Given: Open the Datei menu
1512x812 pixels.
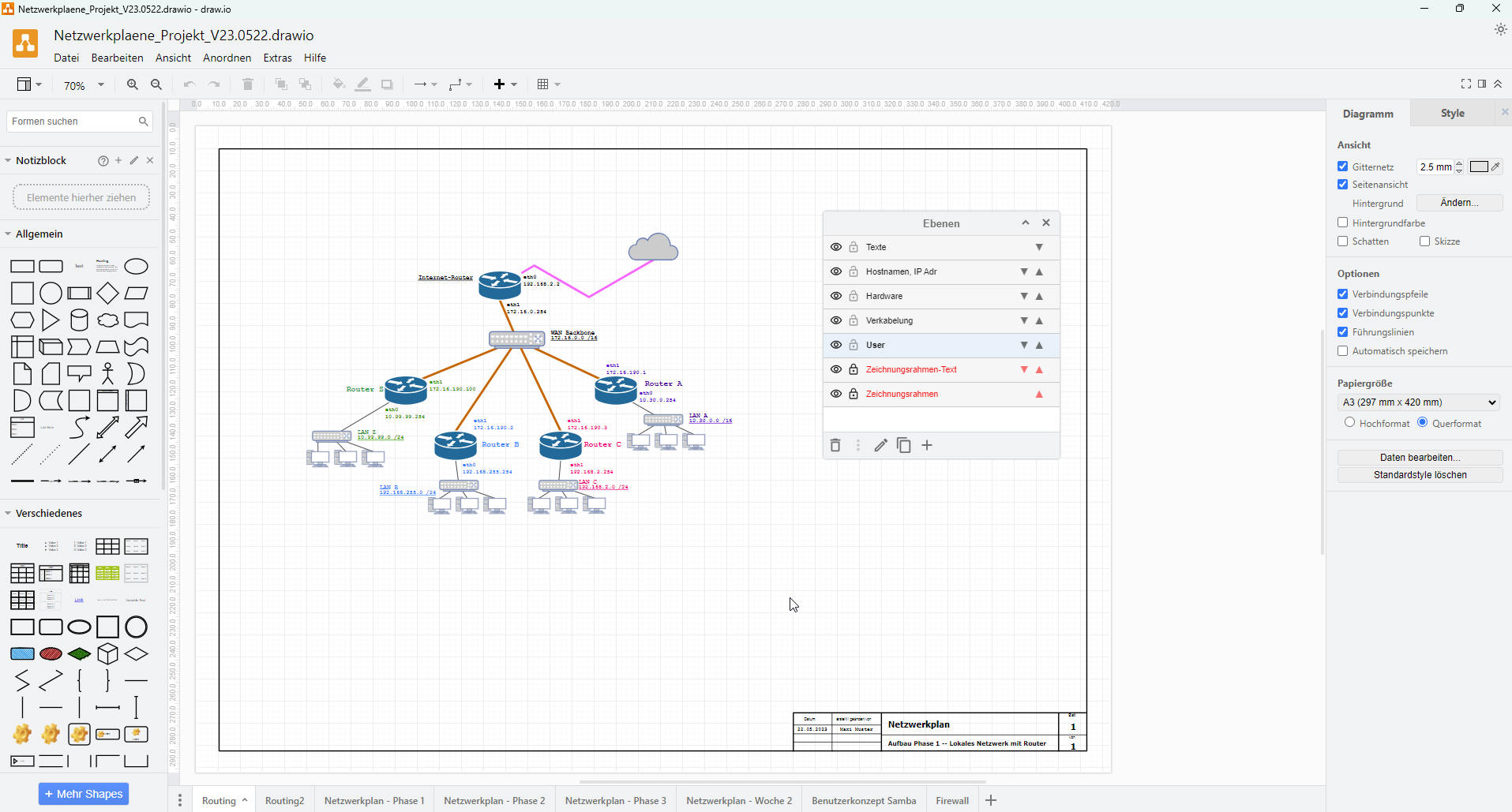Looking at the screenshot, I should (x=66, y=58).
